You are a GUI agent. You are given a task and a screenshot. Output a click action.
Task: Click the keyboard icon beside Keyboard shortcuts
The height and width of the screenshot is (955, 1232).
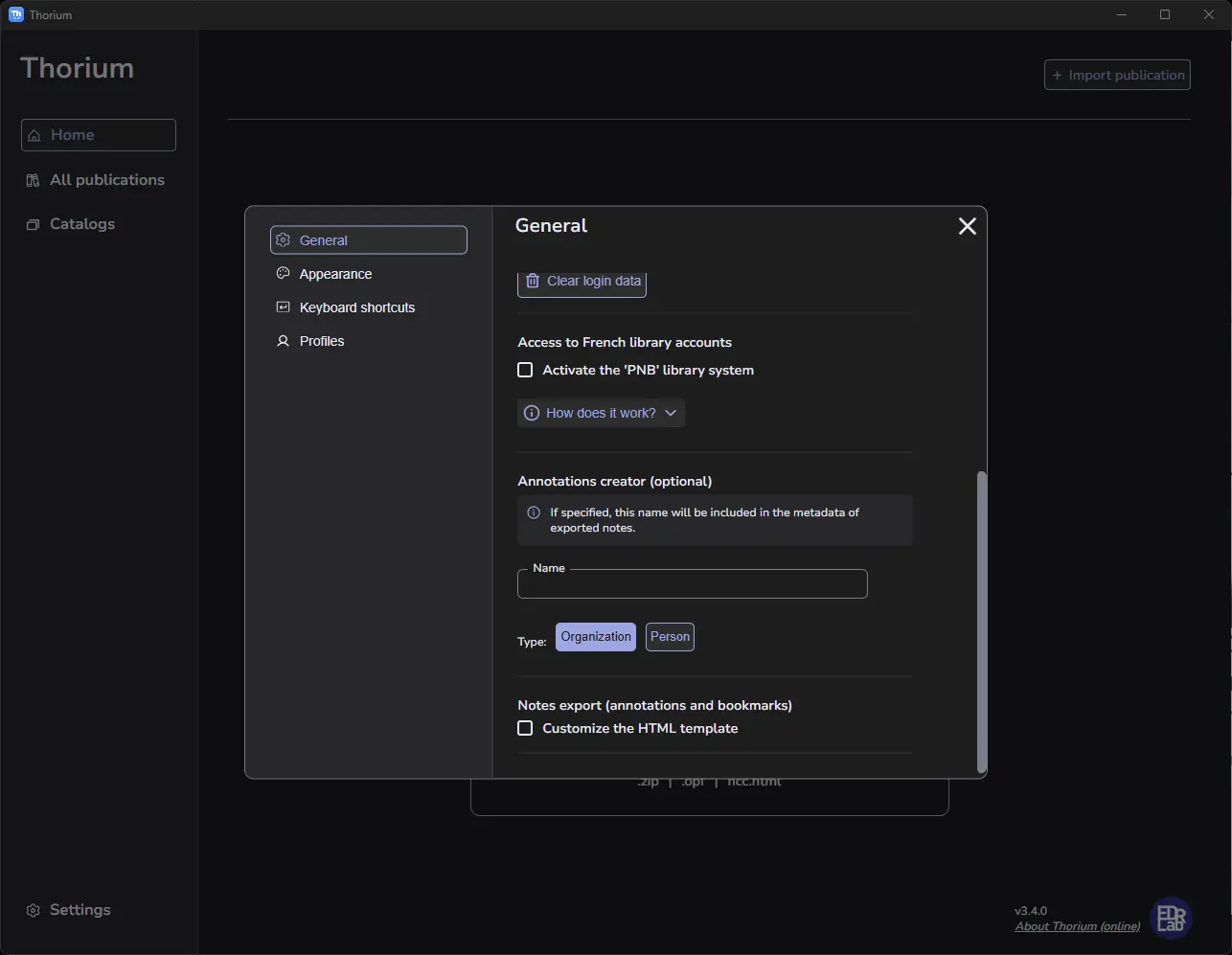coord(283,307)
